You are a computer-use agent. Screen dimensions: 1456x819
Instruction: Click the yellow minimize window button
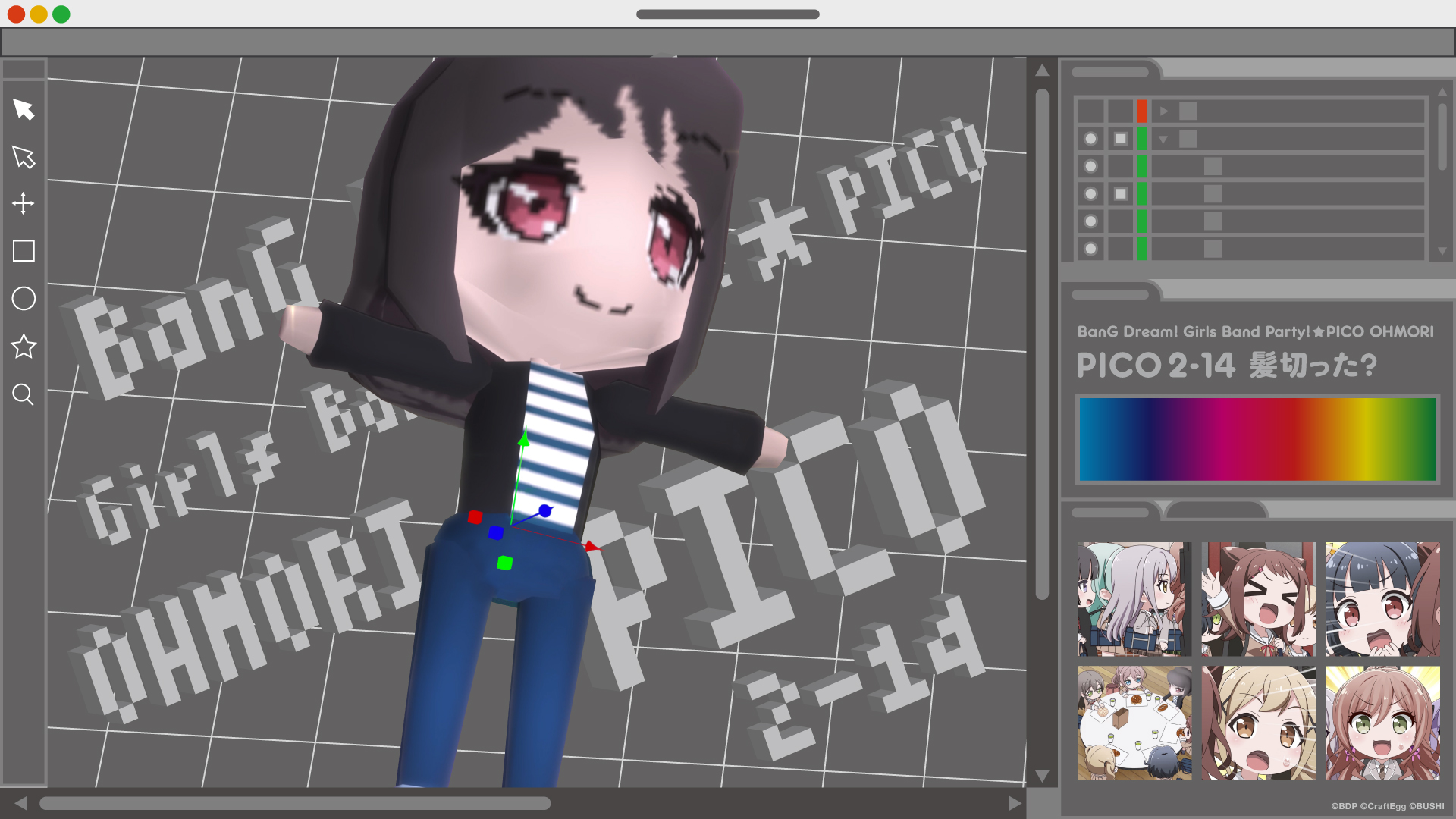click(x=39, y=14)
